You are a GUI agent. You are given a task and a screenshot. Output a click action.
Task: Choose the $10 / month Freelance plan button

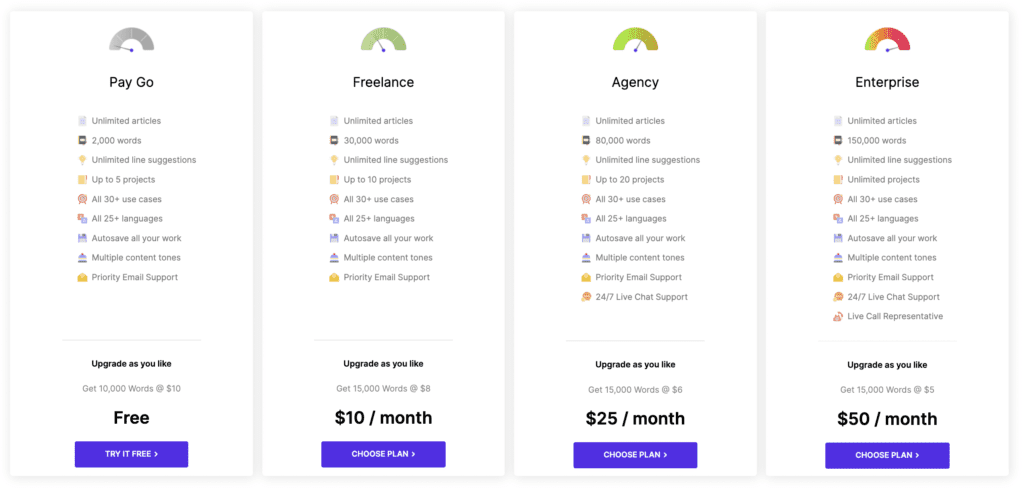coord(383,454)
